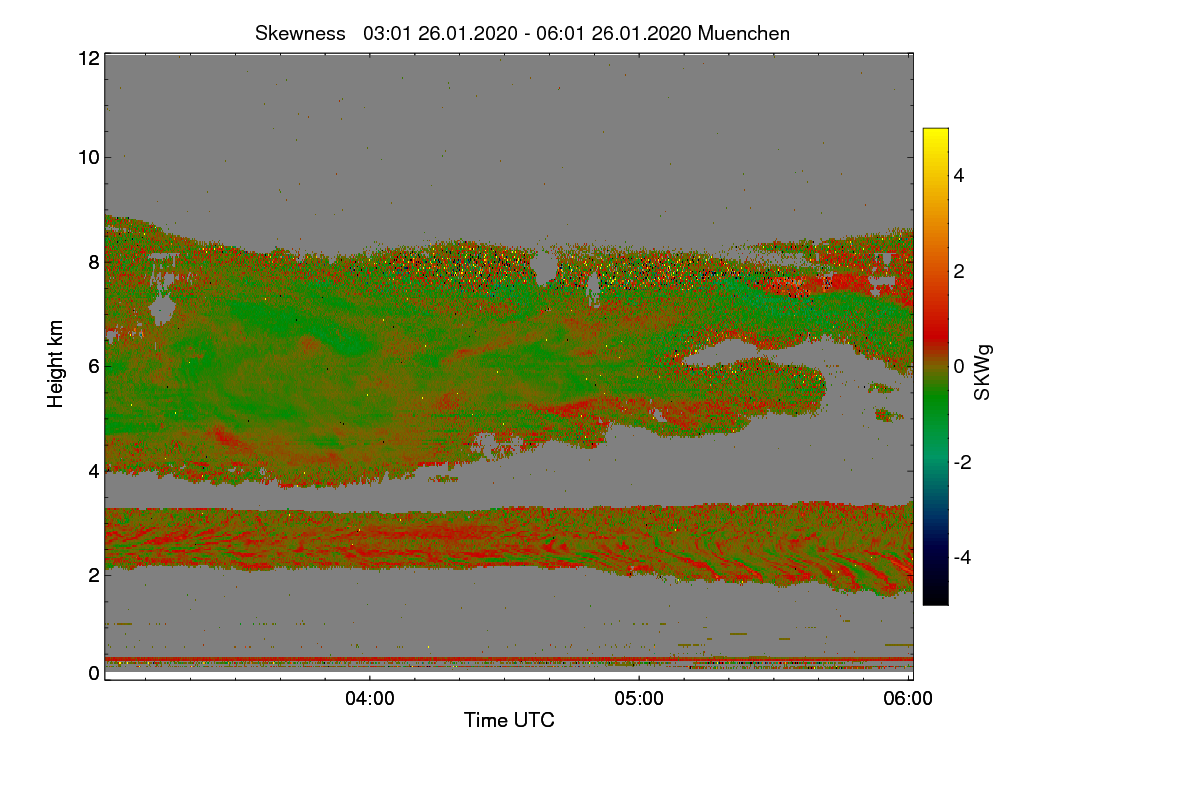Click the yellow top of the colorbar
The width and height of the screenshot is (1200, 800).
[x=935, y=138]
